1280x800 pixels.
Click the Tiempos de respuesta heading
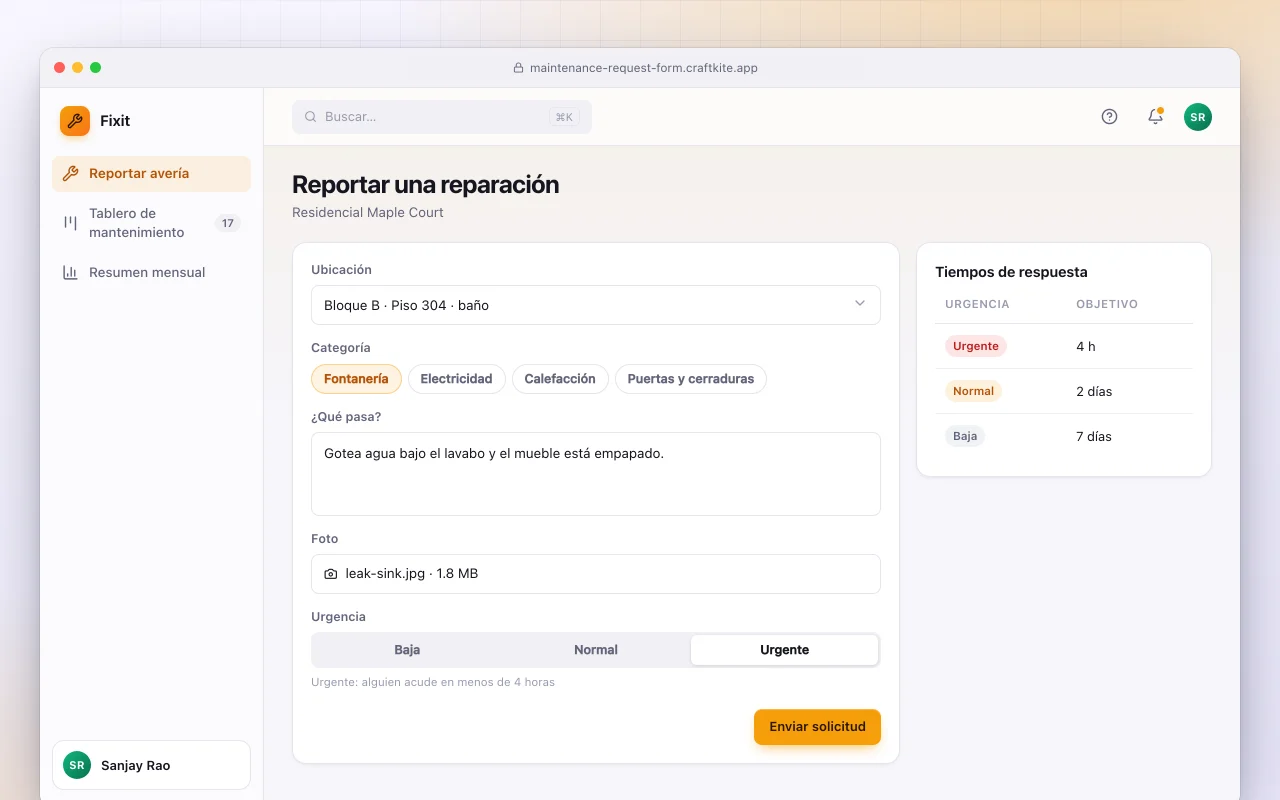pos(1011,272)
